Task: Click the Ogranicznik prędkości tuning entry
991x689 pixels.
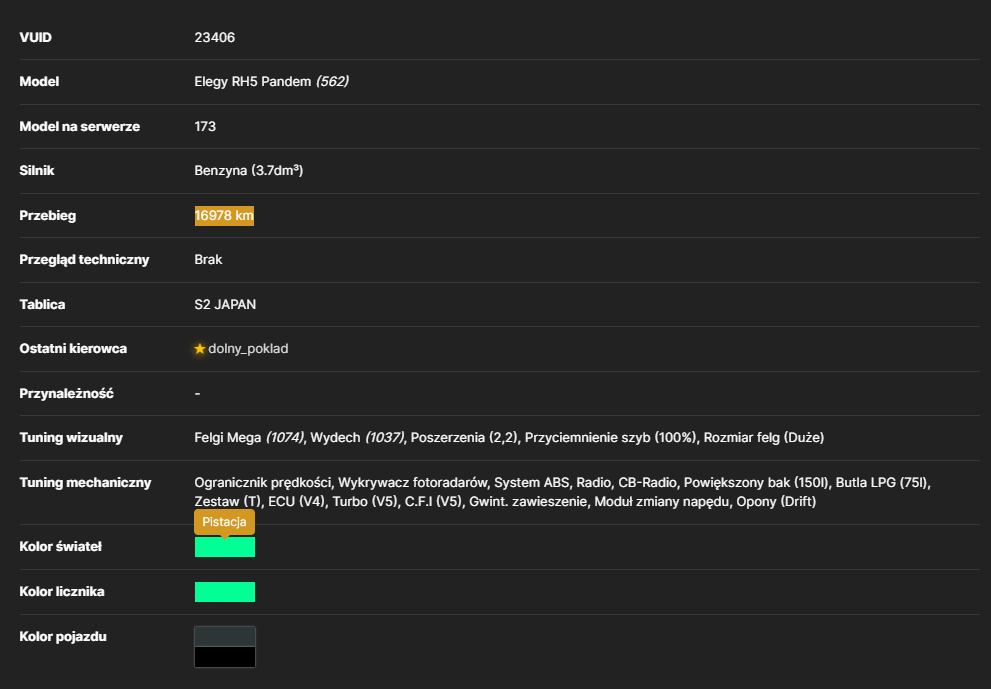Action: coord(263,483)
